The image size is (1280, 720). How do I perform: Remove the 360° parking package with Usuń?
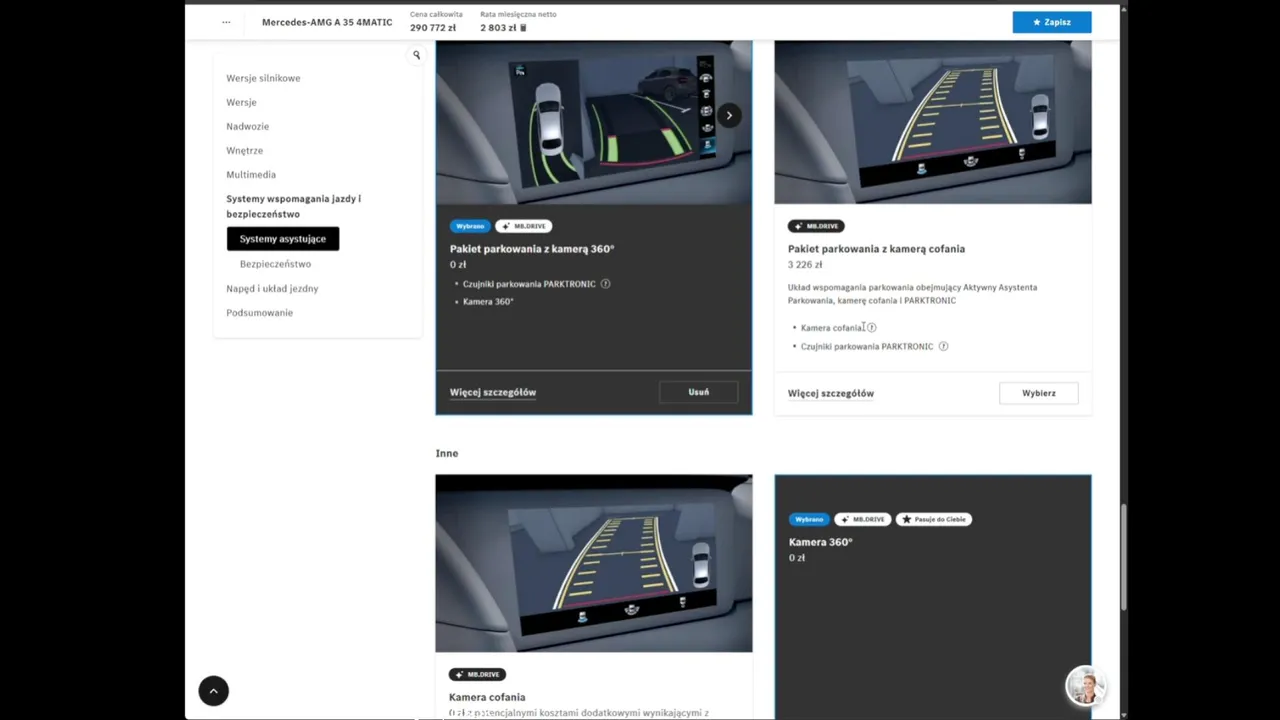pos(698,392)
